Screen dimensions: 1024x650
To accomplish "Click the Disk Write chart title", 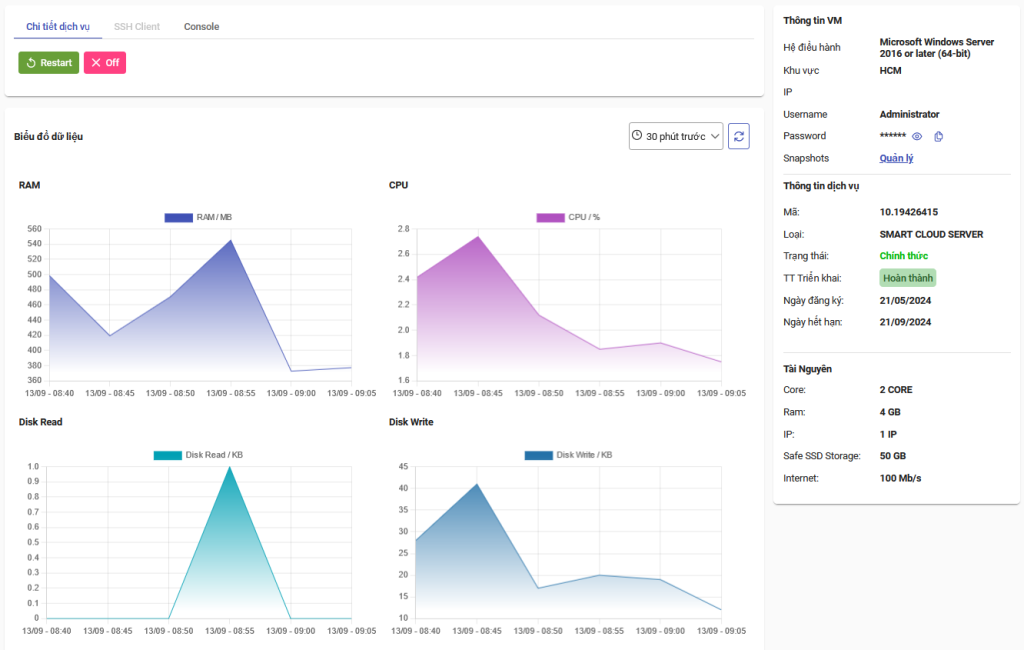I will [x=411, y=422].
